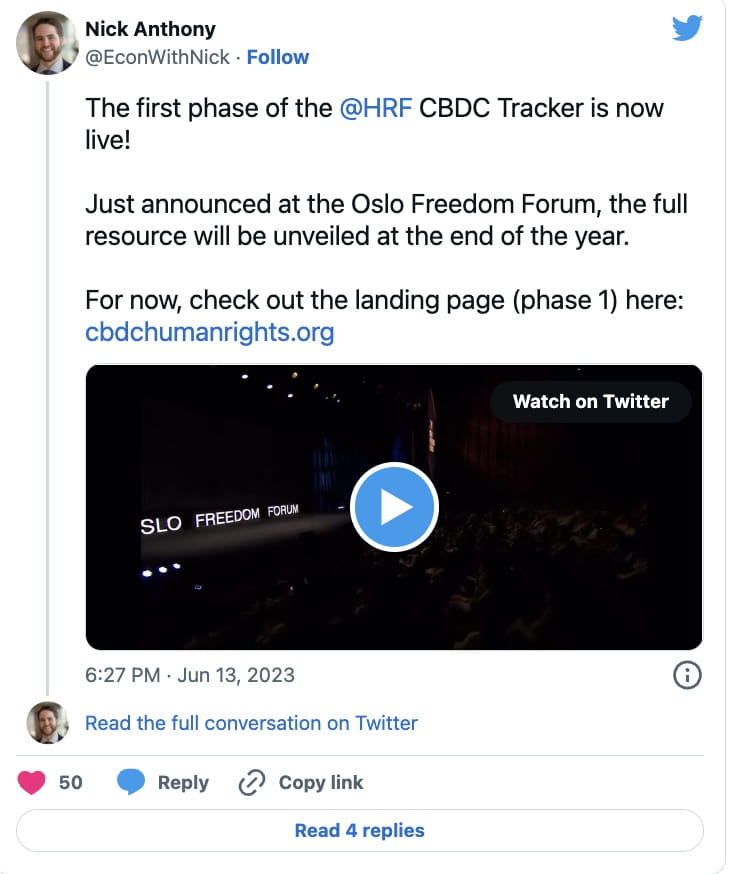Click Read the full conversation on Twitter

pyautogui.click(x=250, y=723)
